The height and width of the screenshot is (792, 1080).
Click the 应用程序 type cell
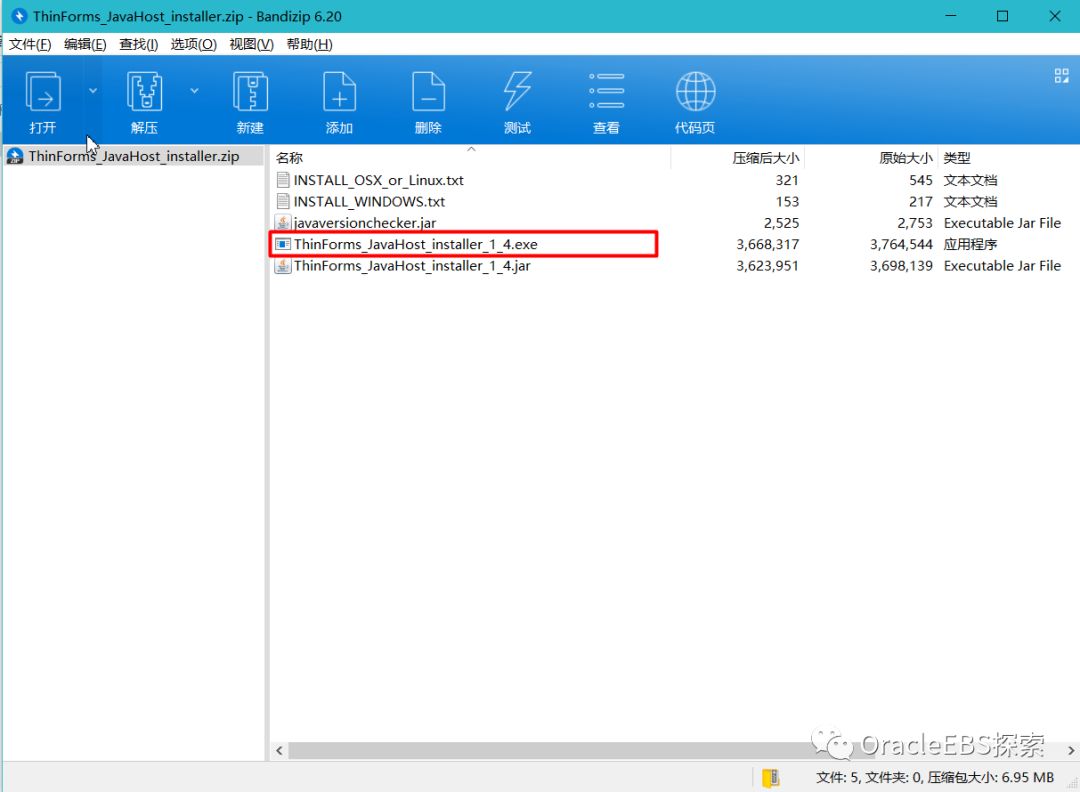pos(970,244)
